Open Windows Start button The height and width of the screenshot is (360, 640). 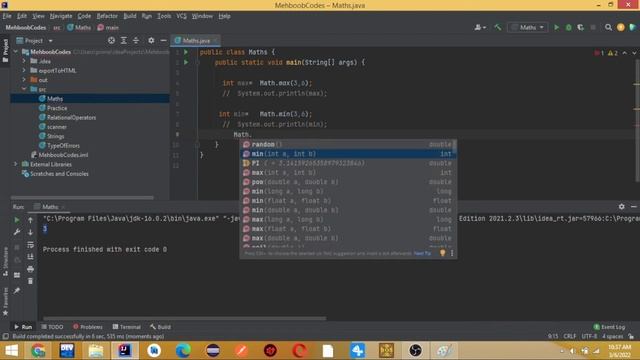click(x=11, y=351)
